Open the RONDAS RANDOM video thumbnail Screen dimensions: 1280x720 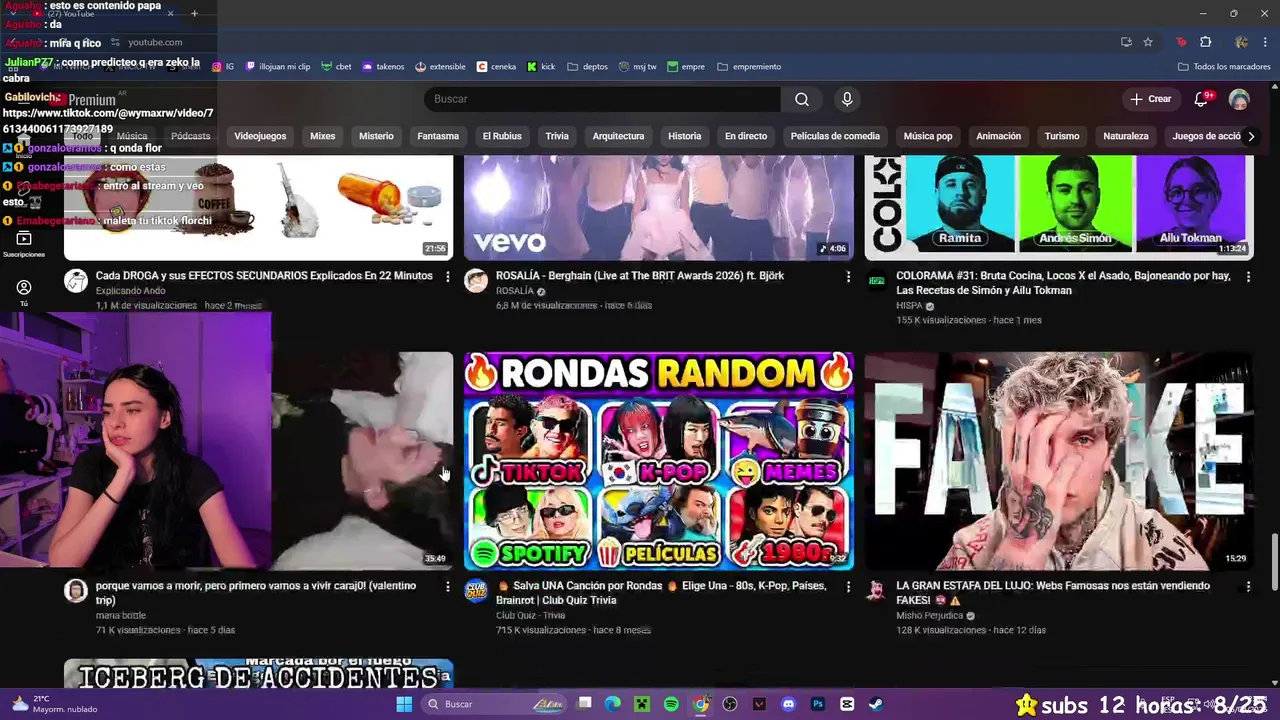tap(659, 461)
